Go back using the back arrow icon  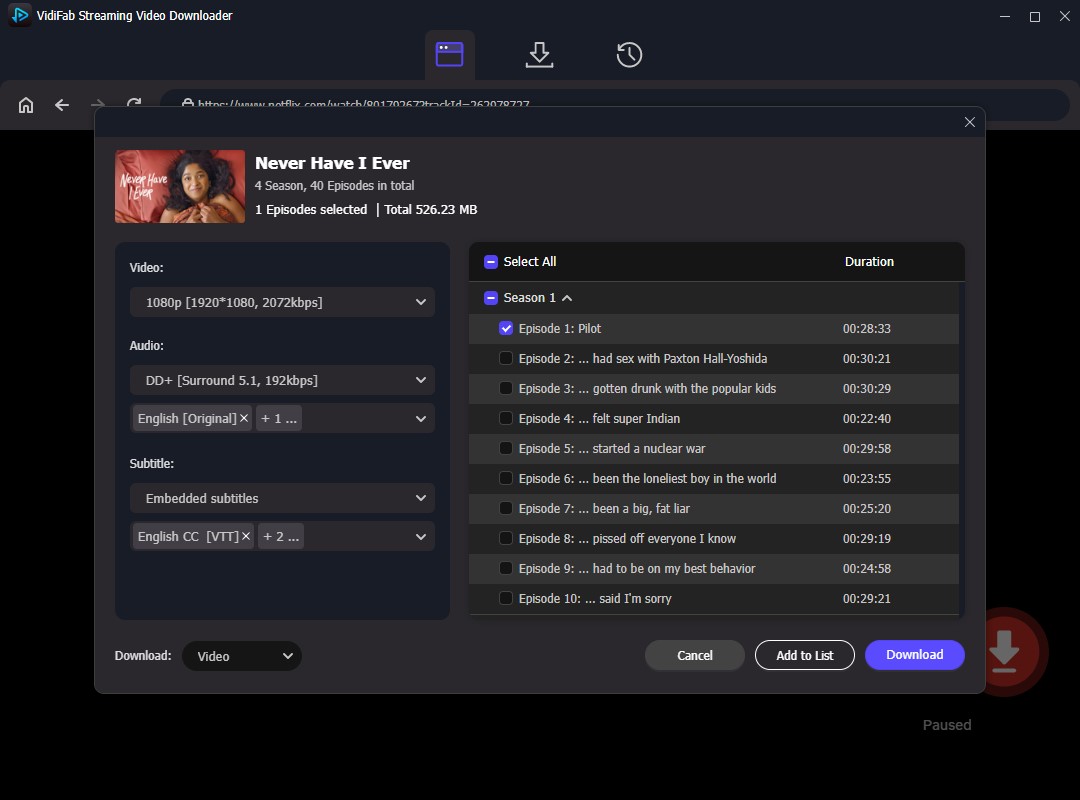(61, 104)
